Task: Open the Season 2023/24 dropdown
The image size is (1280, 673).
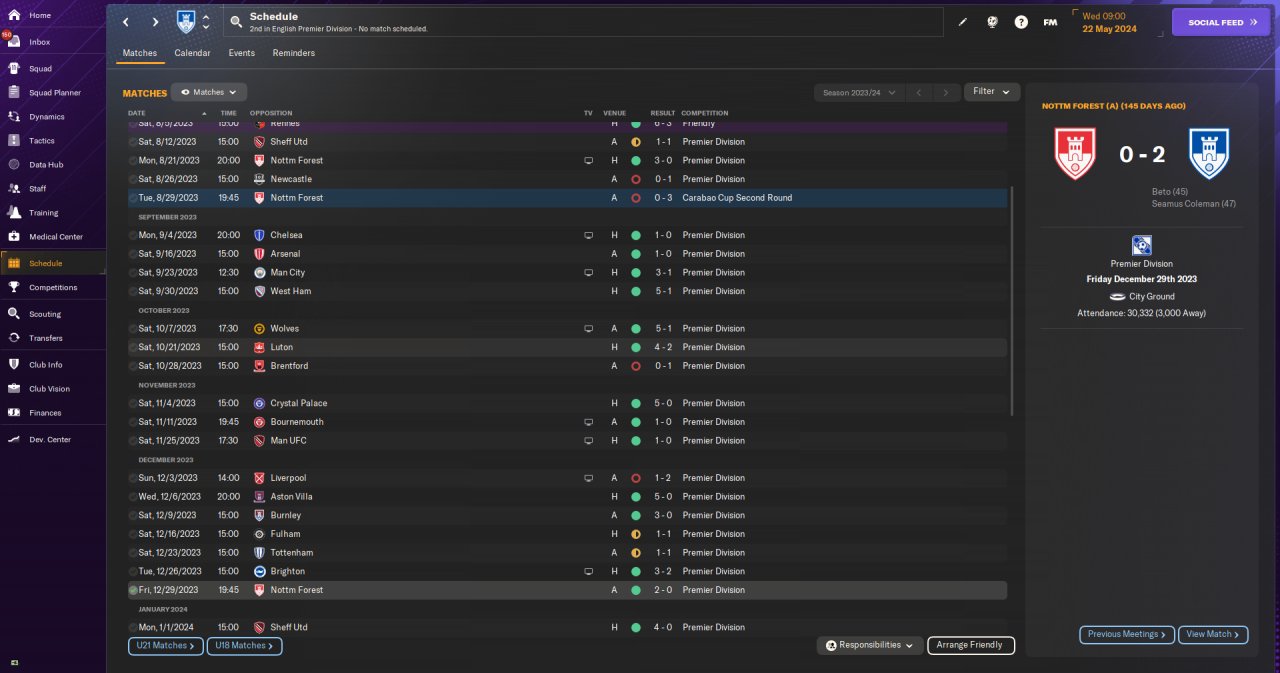Action: (x=859, y=92)
